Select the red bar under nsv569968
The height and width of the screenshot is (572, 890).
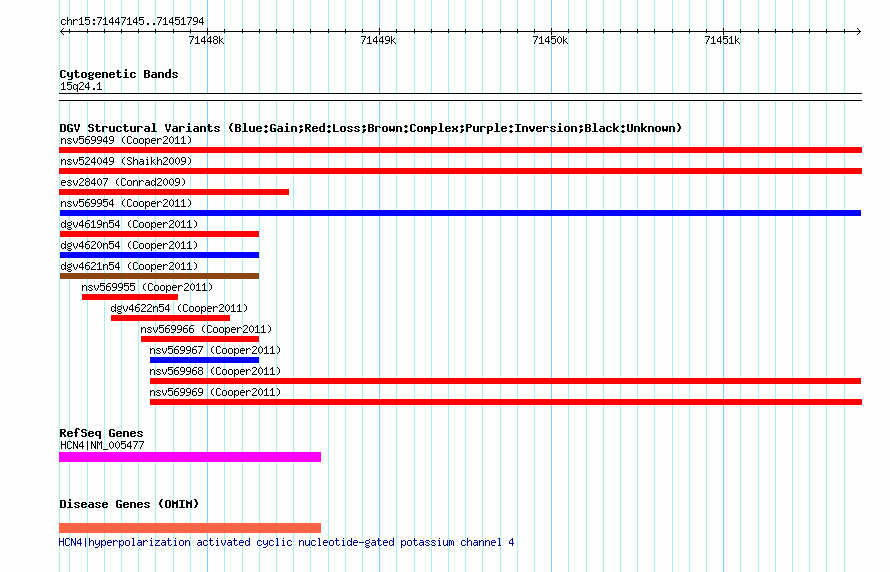(x=506, y=381)
